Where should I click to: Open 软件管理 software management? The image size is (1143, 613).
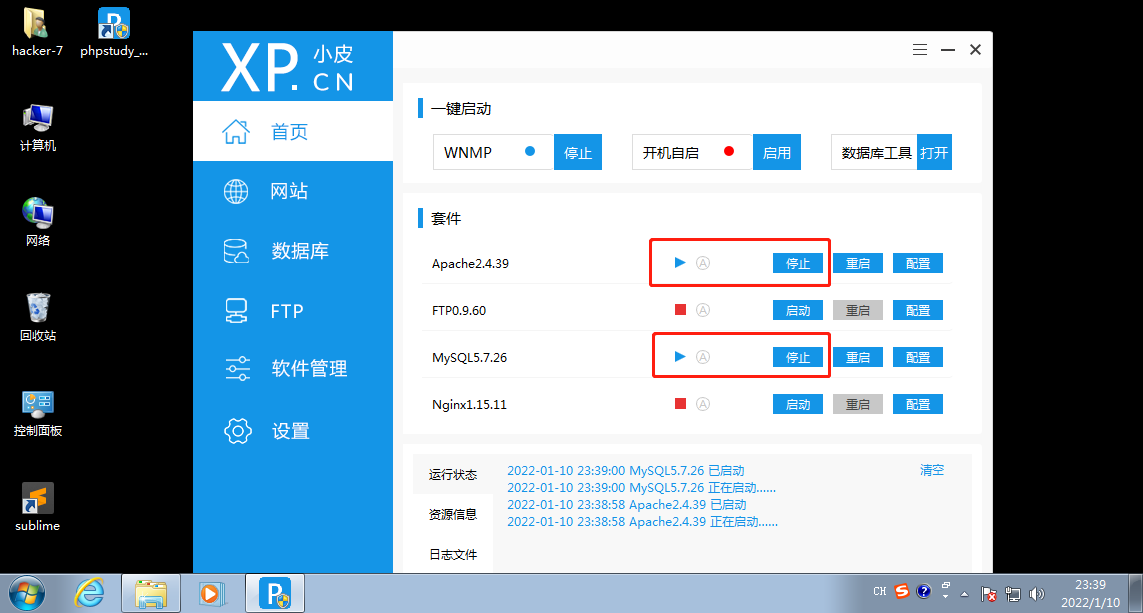[293, 369]
